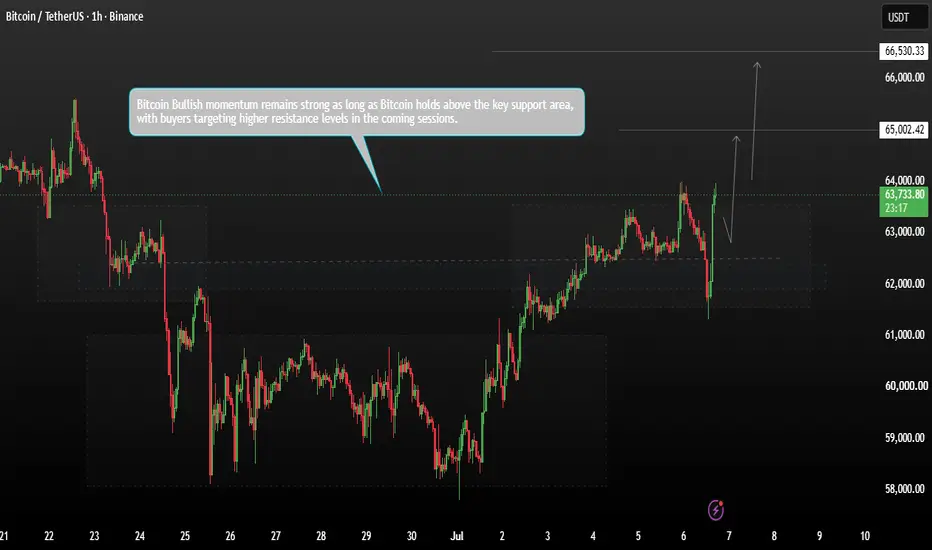Click date 28 on the time axis
Image resolution: width=932 pixels, height=550 pixels.
tap(321, 536)
